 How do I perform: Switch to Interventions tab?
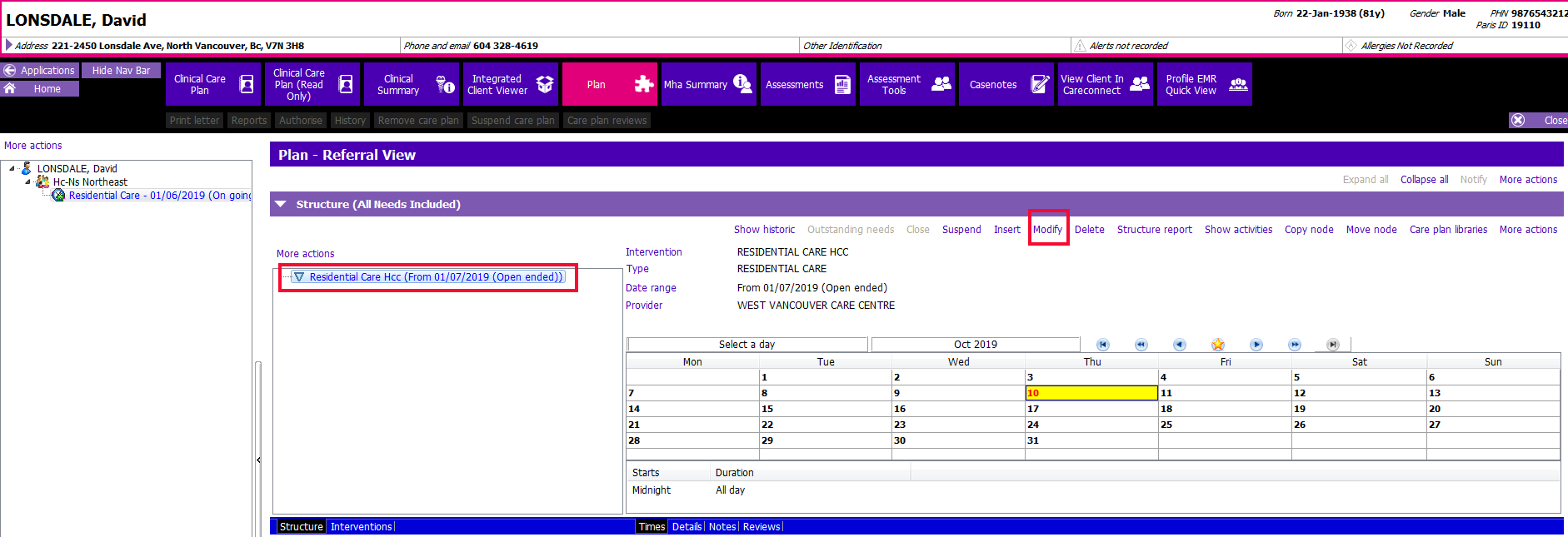(362, 527)
